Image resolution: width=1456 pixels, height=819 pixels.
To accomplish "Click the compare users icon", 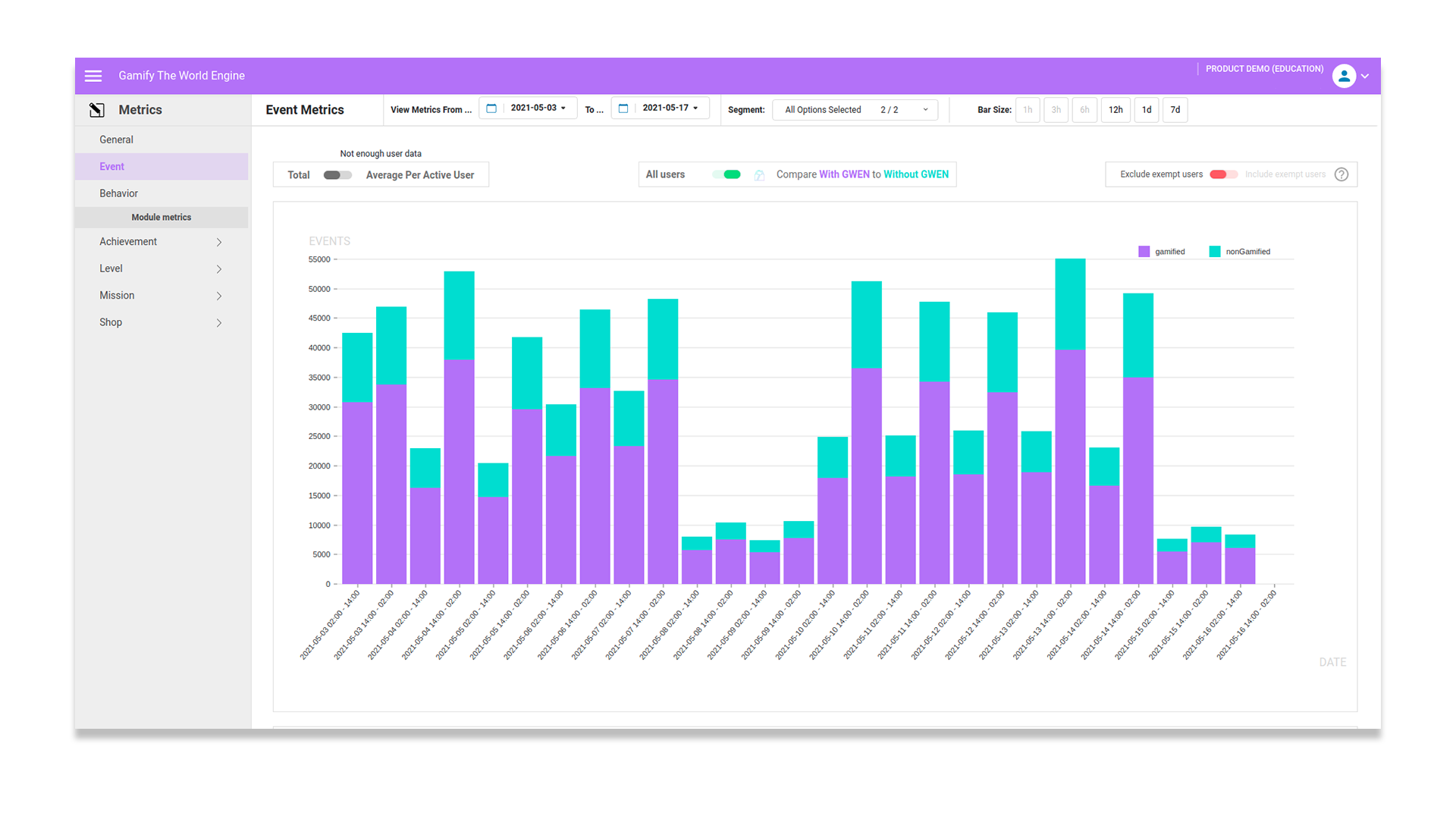I will point(759,175).
